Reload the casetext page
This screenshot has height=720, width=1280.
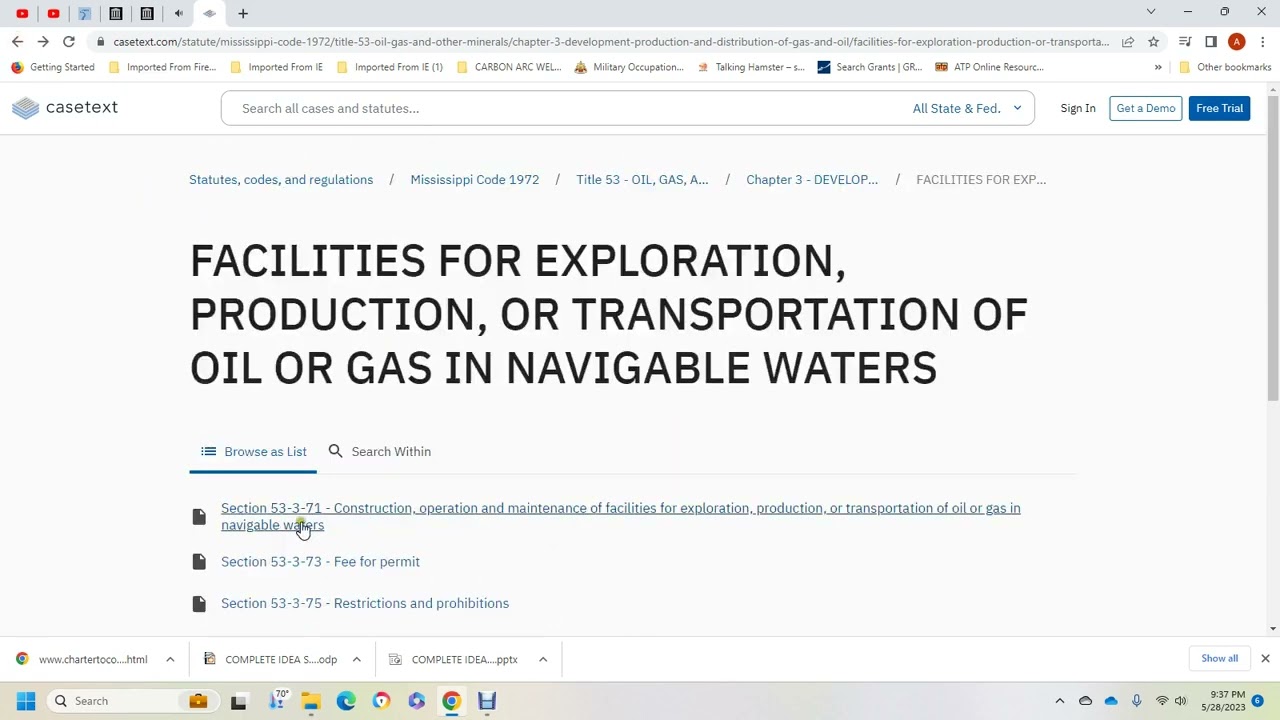click(x=69, y=42)
